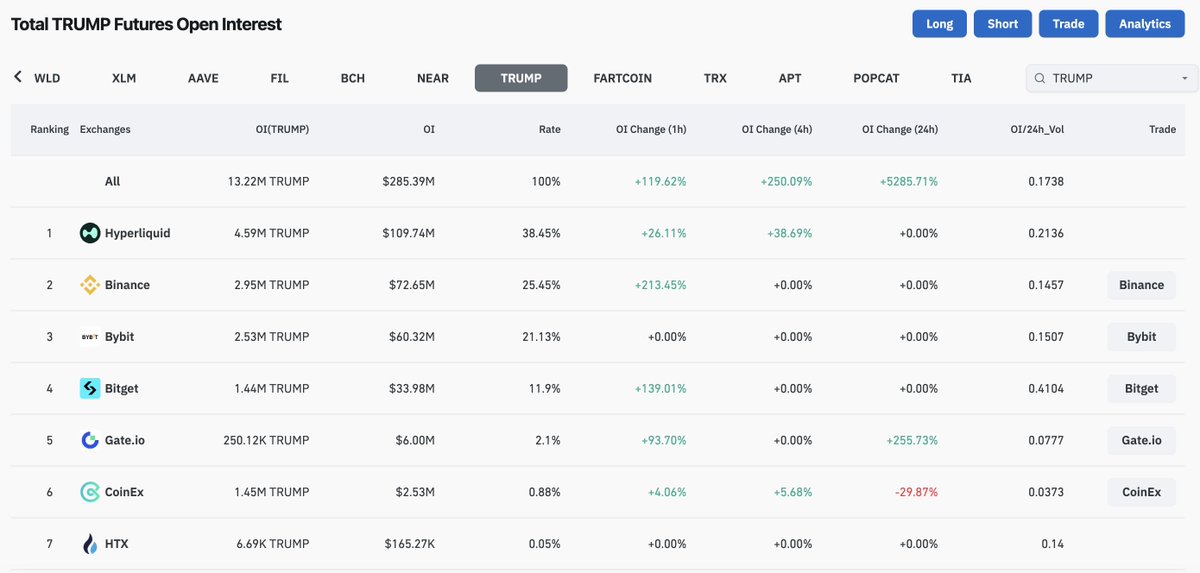Click the +255.73% Gate.io 24h change
This screenshot has height=573, width=1200.
pos(912,440)
